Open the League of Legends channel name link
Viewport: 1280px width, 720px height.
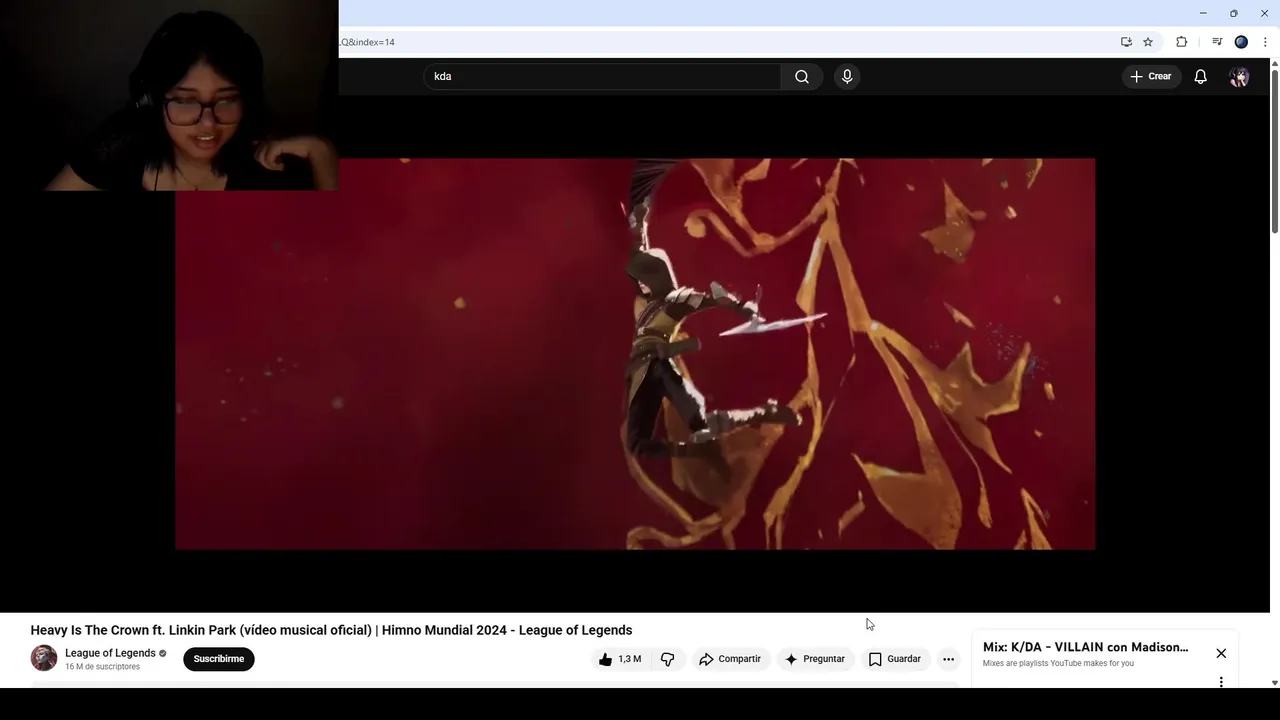110,653
